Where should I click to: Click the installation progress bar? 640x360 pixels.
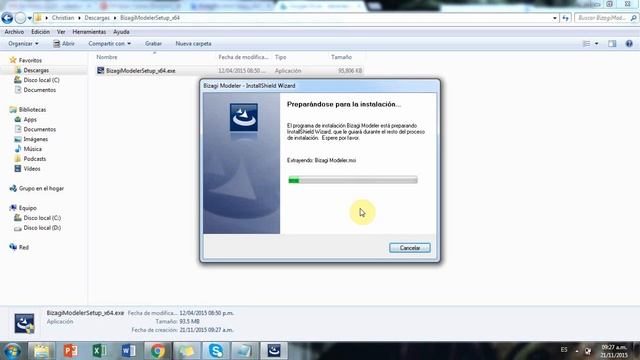coord(353,180)
